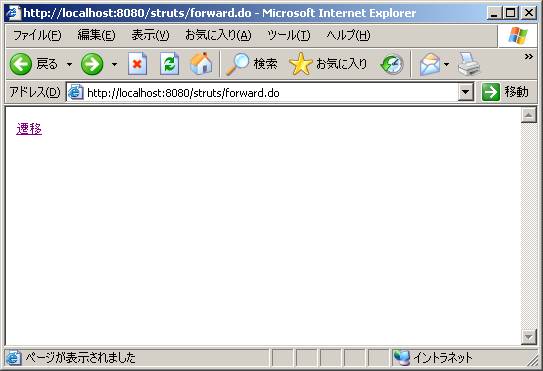Click the IE icon in title bar

coord(14,13)
